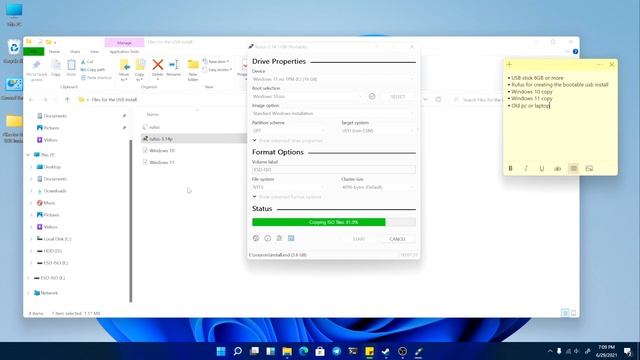640x360 pixels.
Task: Open Rufus Boot selection dropdown
Action: pyautogui.click(x=308, y=96)
